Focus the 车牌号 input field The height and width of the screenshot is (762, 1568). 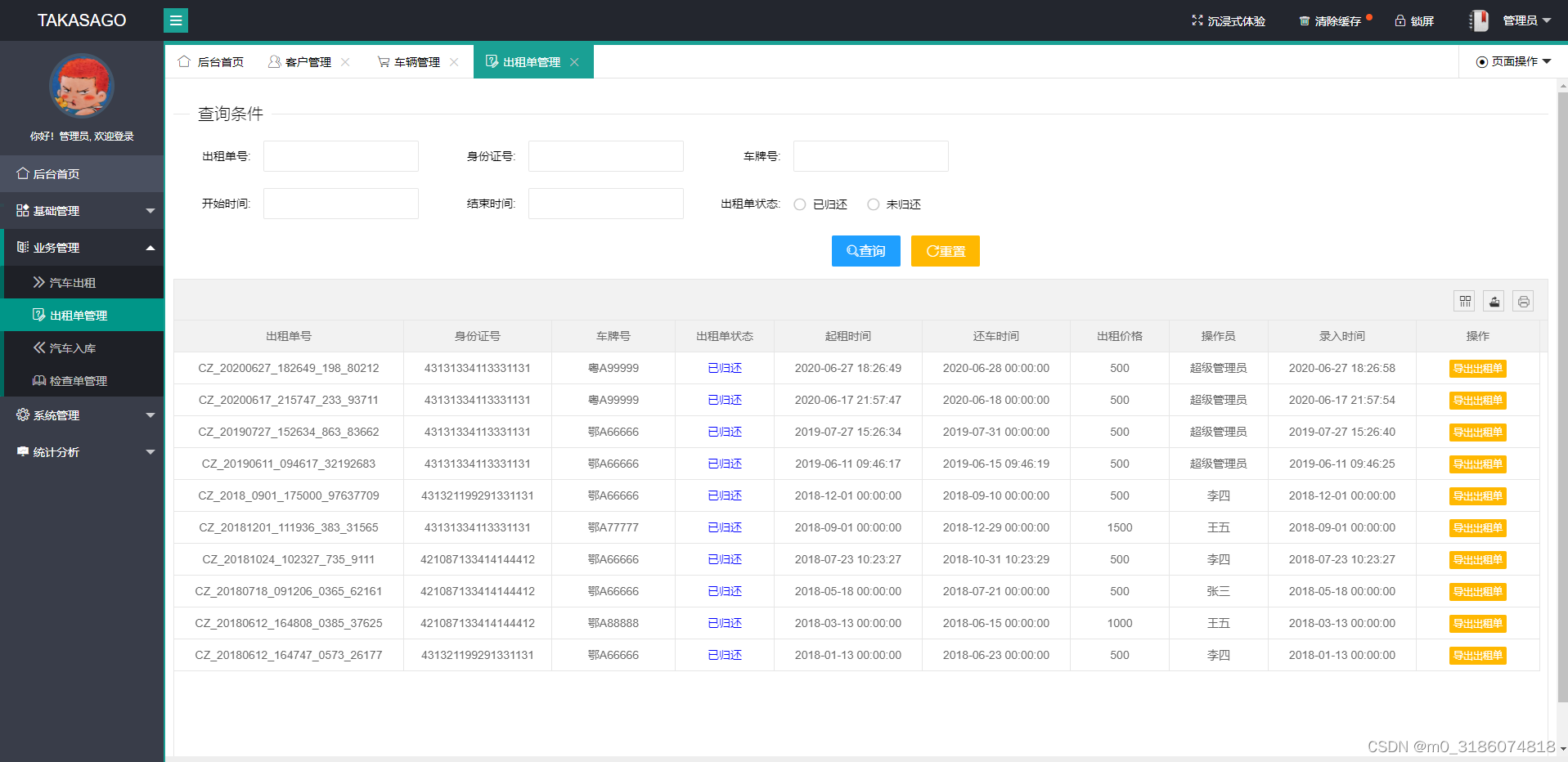pos(871,156)
